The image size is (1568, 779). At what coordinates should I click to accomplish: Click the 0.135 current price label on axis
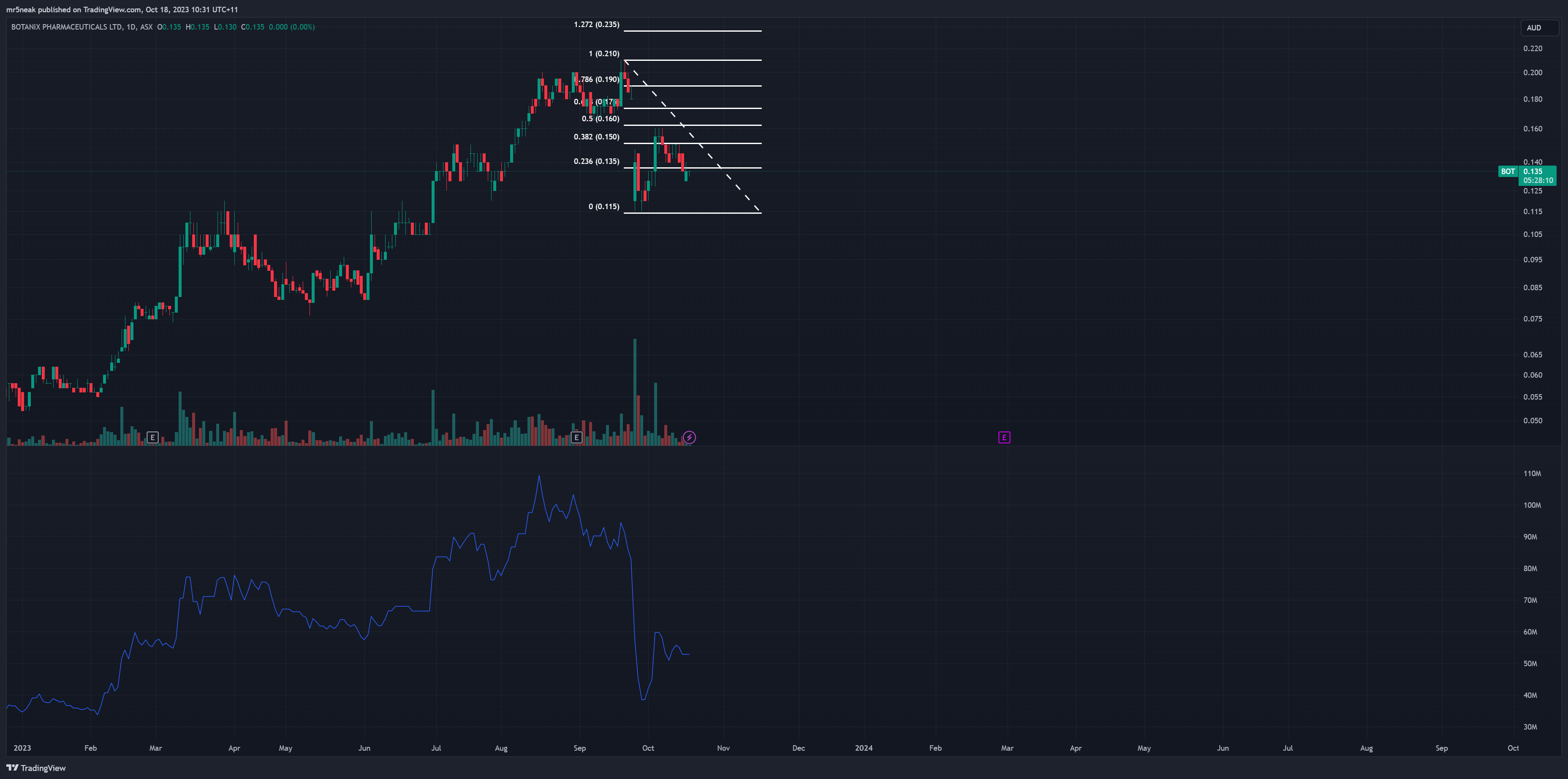1533,171
